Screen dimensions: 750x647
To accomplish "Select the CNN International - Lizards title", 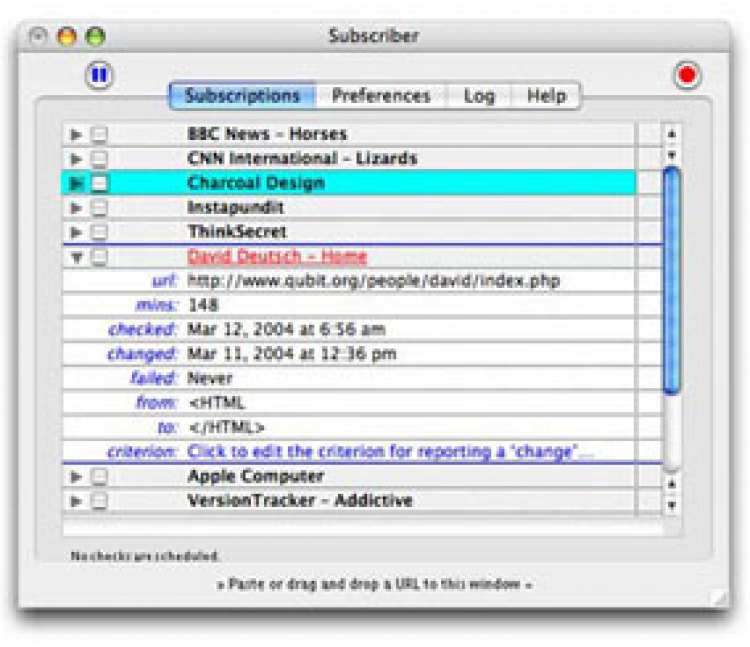I will tap(302, 158).
